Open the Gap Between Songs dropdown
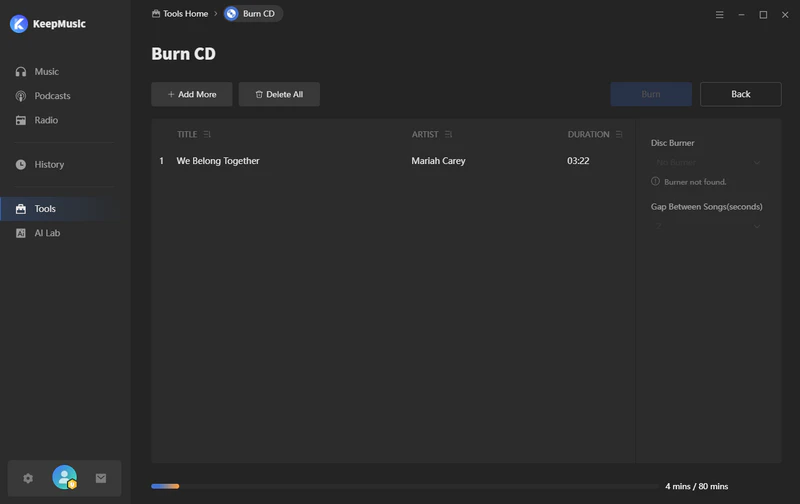Image resolution: width=800 pixels, height=504 pixels. (x=708, y=226)
